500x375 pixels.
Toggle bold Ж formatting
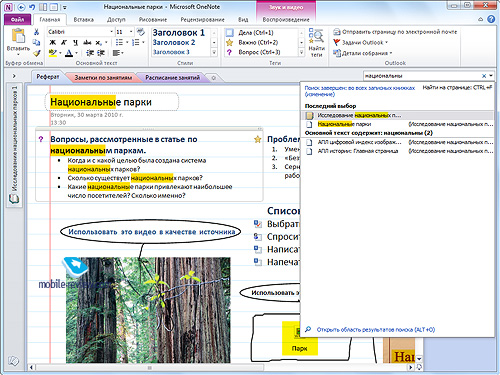pos(52,42)
